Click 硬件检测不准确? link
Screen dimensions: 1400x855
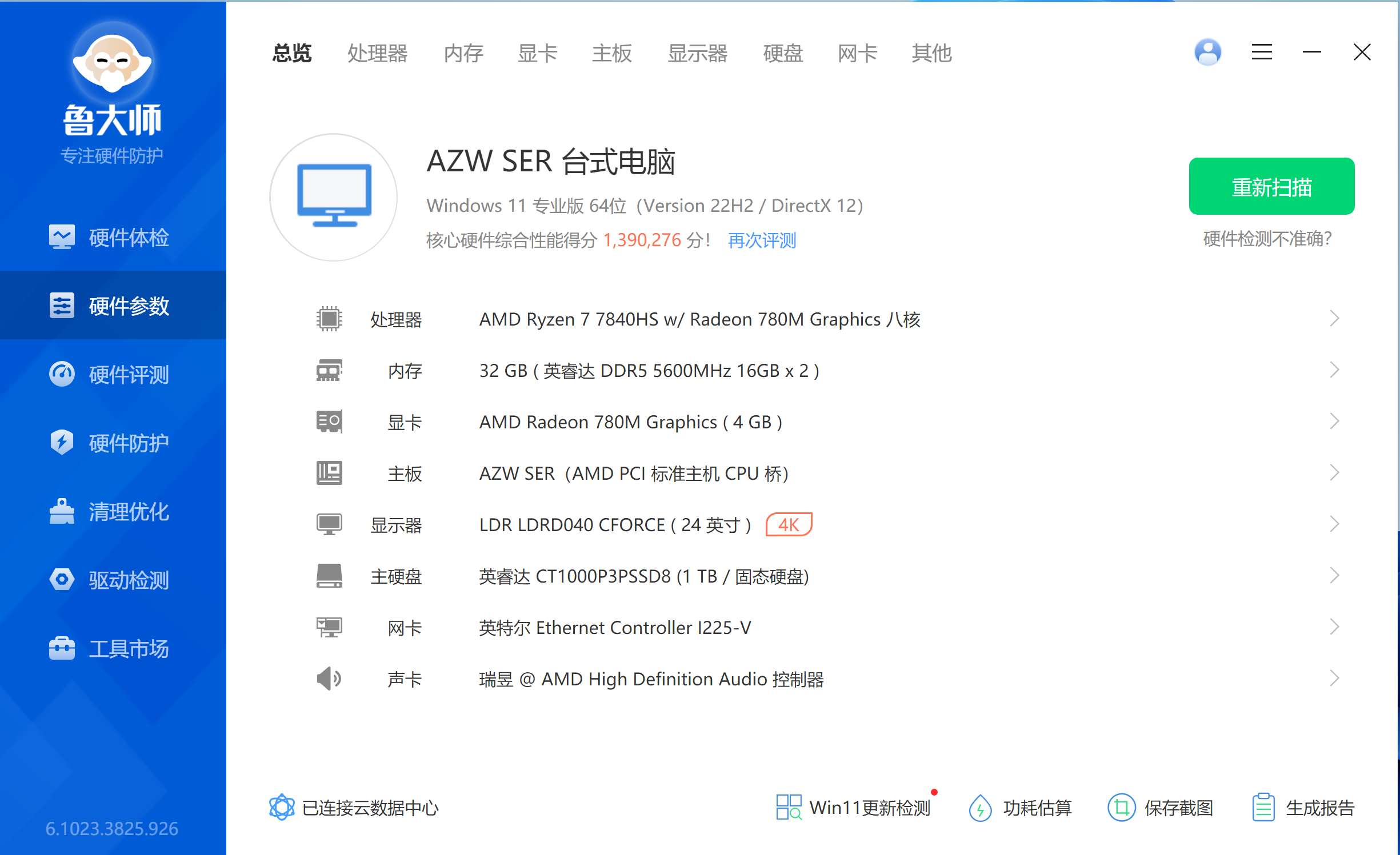pos(1267,239)
